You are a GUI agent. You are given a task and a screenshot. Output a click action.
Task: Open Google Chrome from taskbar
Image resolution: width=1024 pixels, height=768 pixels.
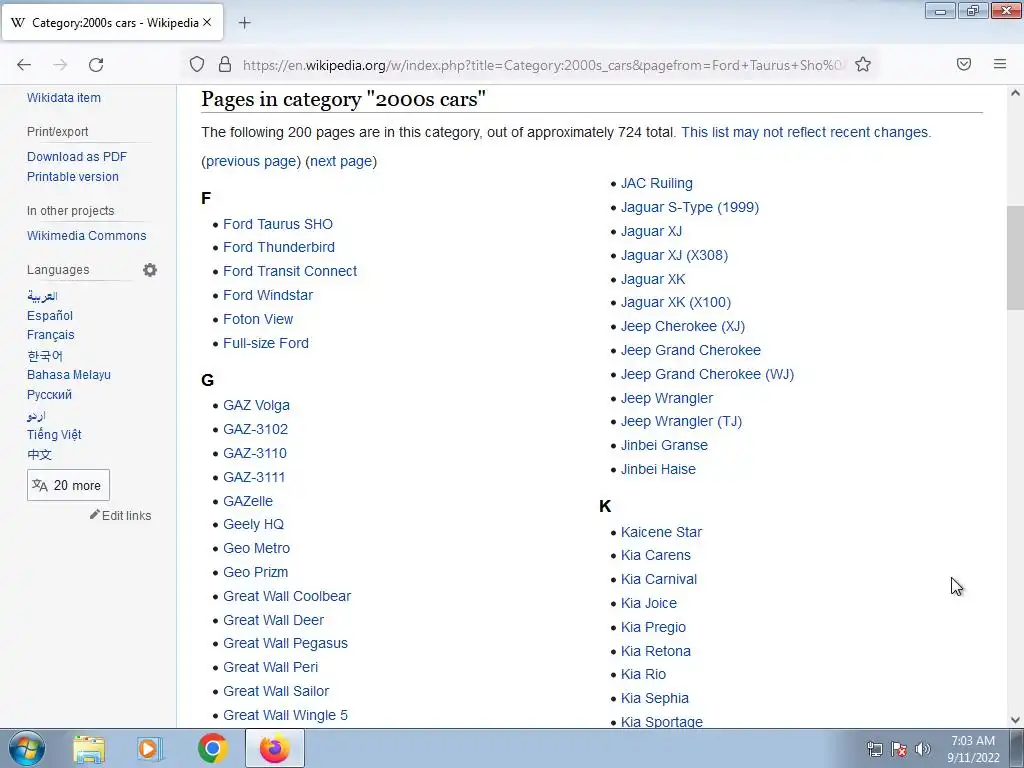pyautogui.click(x=212, y=748)
